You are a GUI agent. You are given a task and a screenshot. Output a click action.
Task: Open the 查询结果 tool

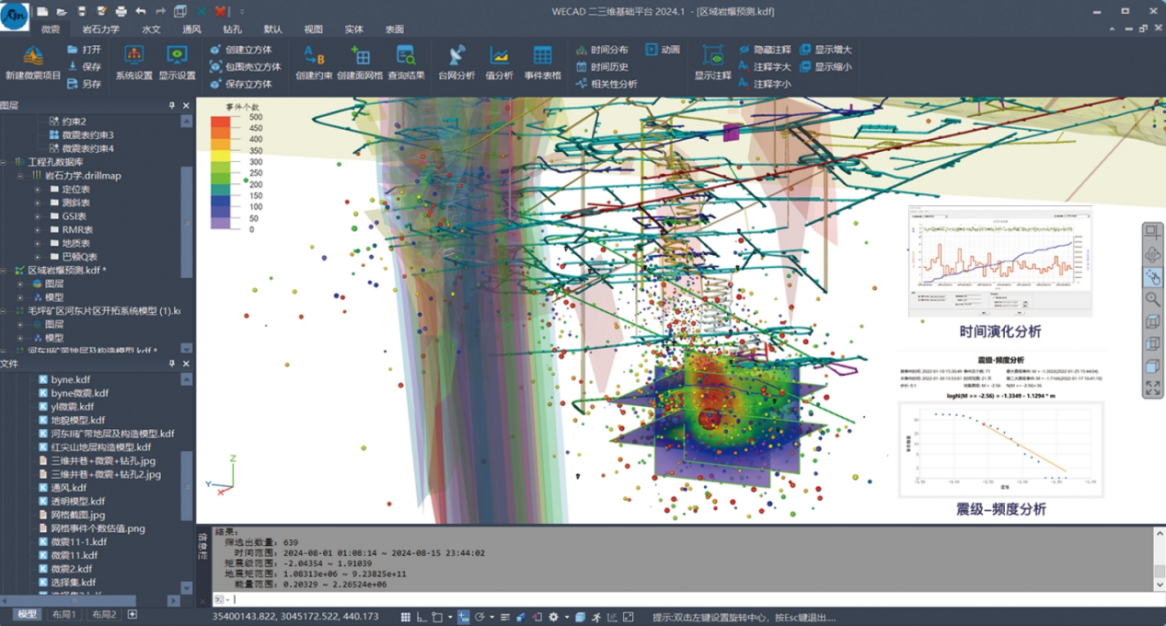(406, 60)
